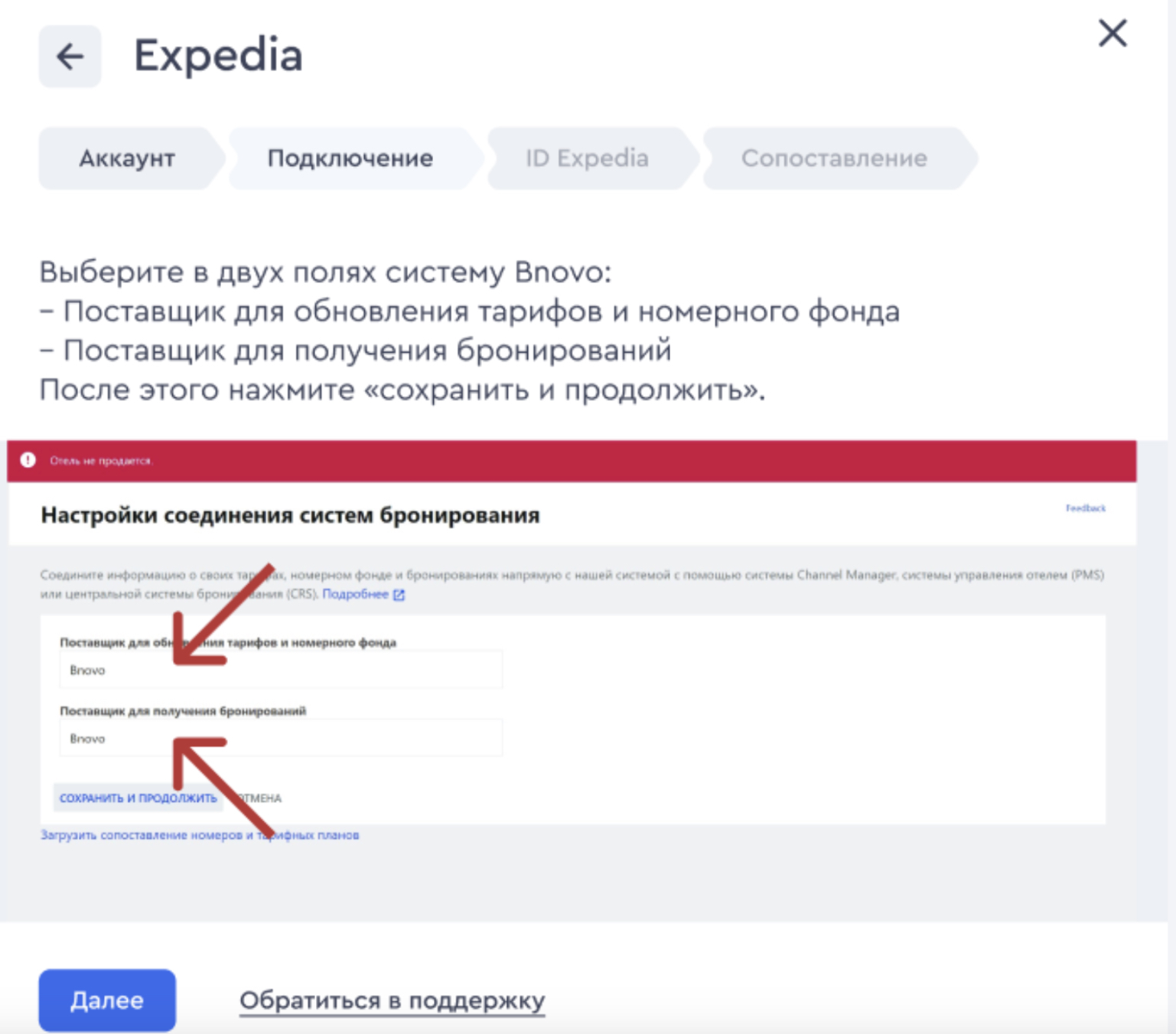
Task: Click the Expedia heading text
Action: point(218,56)
